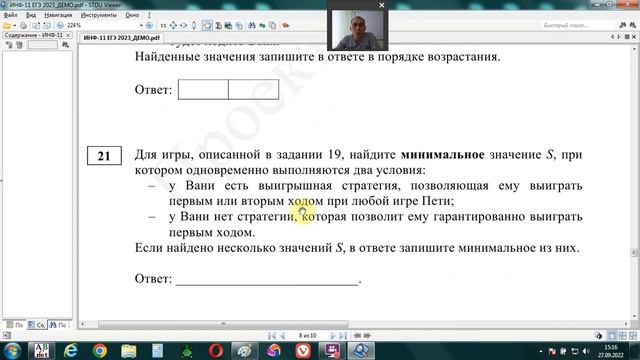640x360 pixels.
Task: Click the open file folder icon
Action: [x=7, y=25]
